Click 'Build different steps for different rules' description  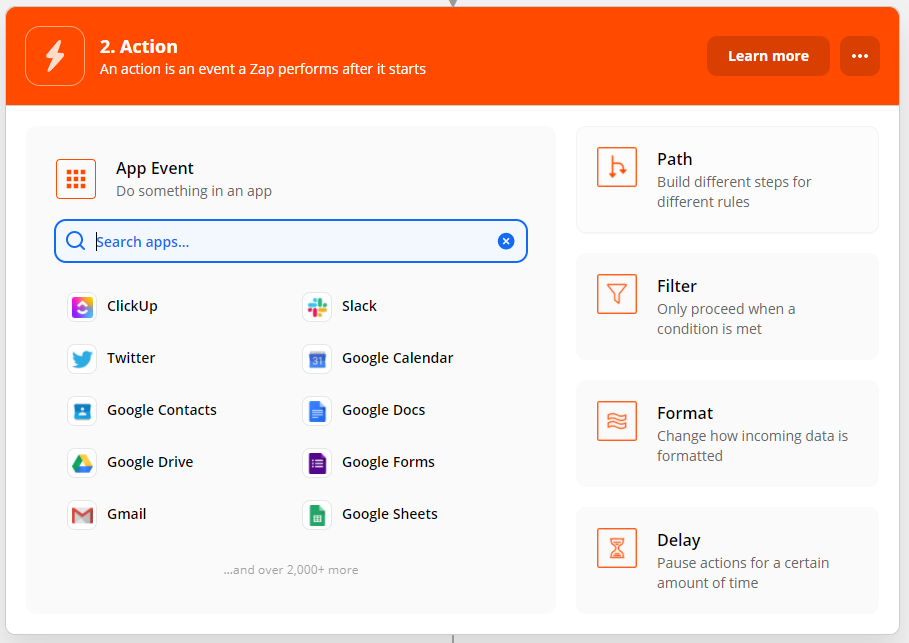pos(734,192)
